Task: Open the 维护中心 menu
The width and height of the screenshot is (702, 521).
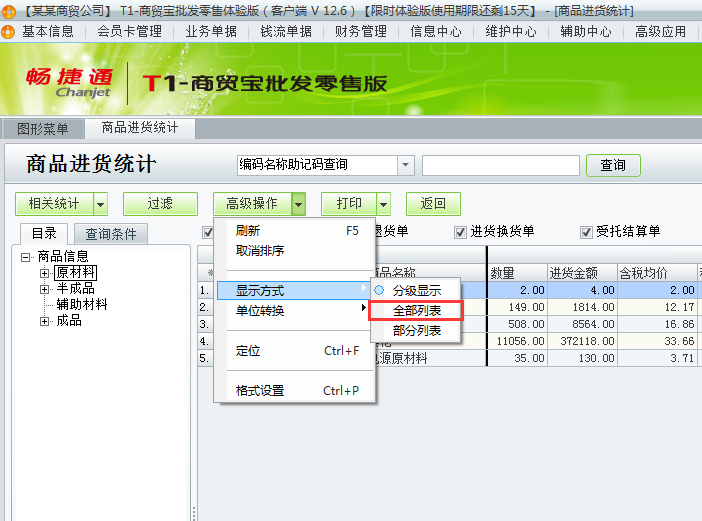Action: pos(511,31)
